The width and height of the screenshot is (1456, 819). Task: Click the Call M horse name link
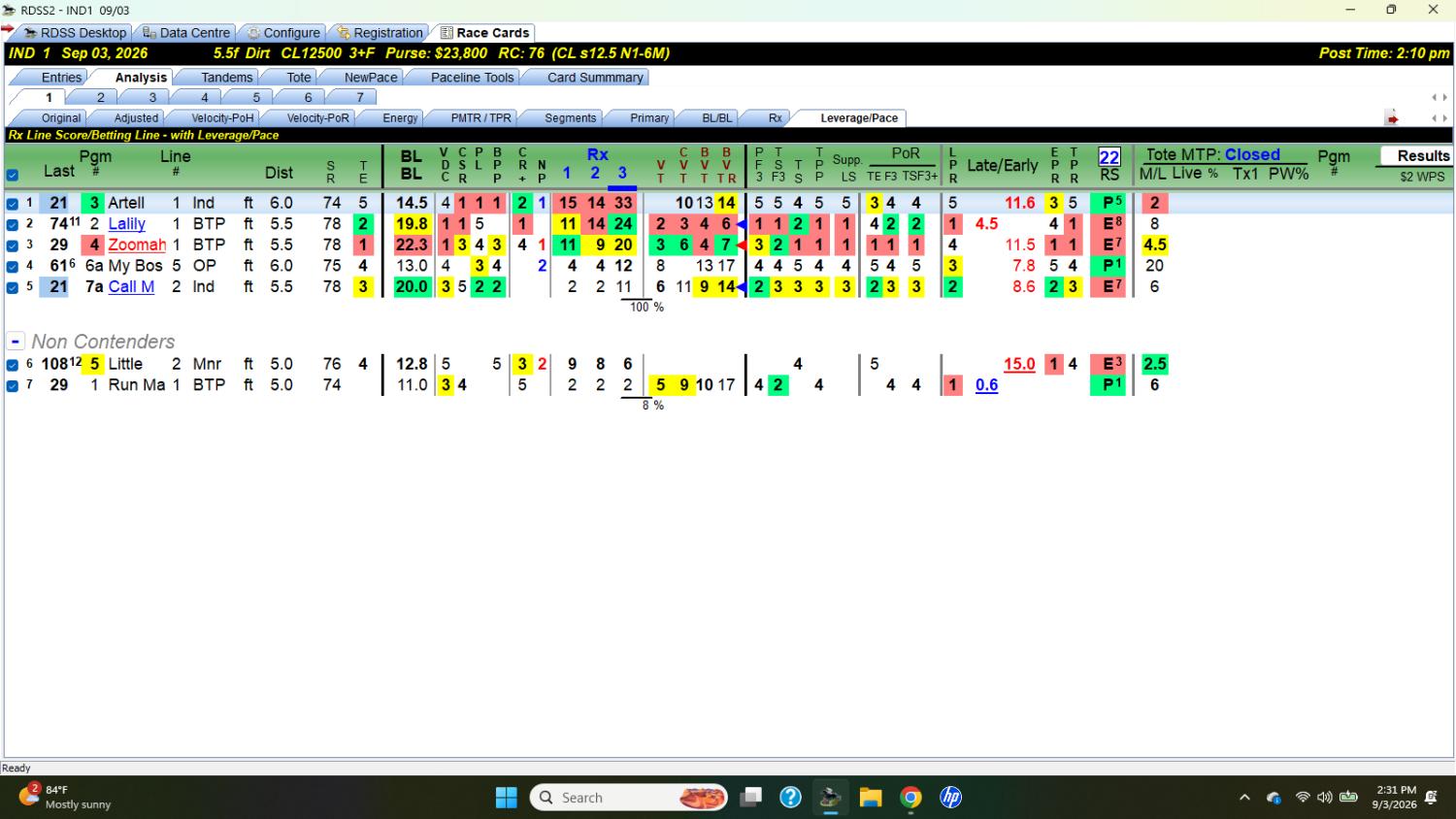pyautogui.click(x=131, y=287)
